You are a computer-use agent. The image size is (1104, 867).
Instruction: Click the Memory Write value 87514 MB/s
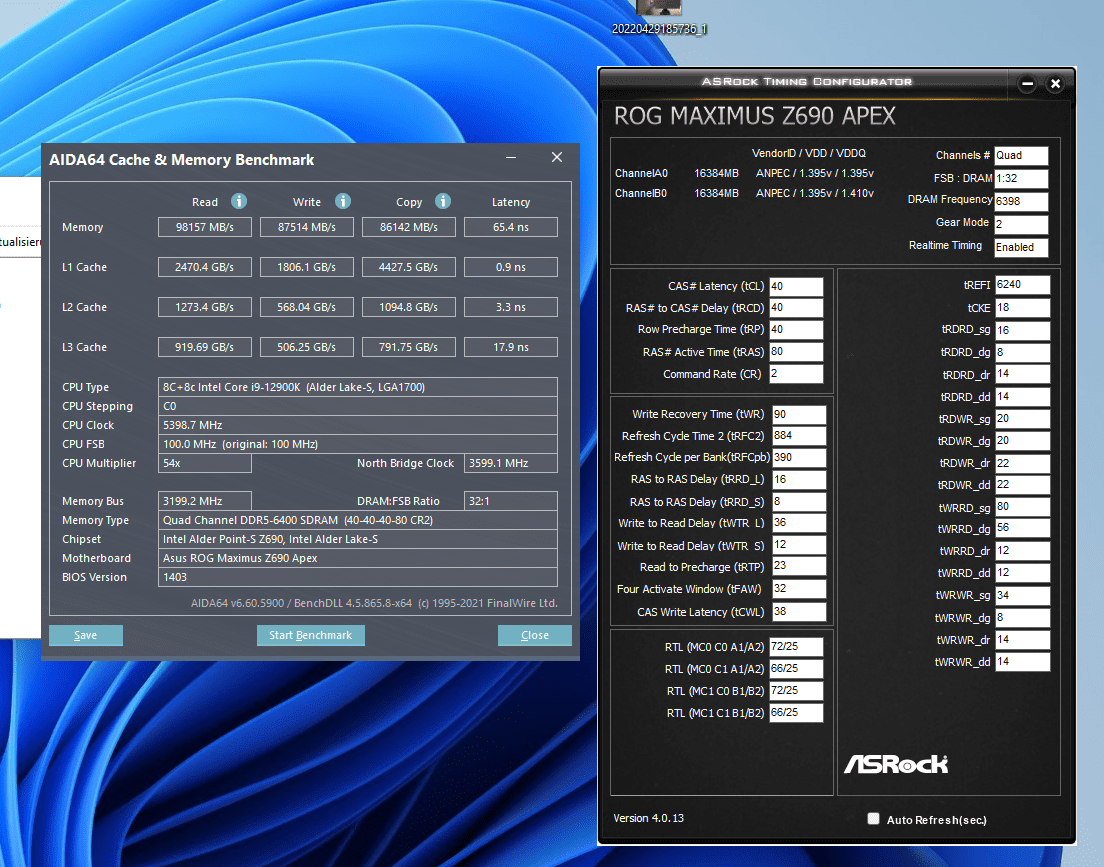tap(307, 227)
